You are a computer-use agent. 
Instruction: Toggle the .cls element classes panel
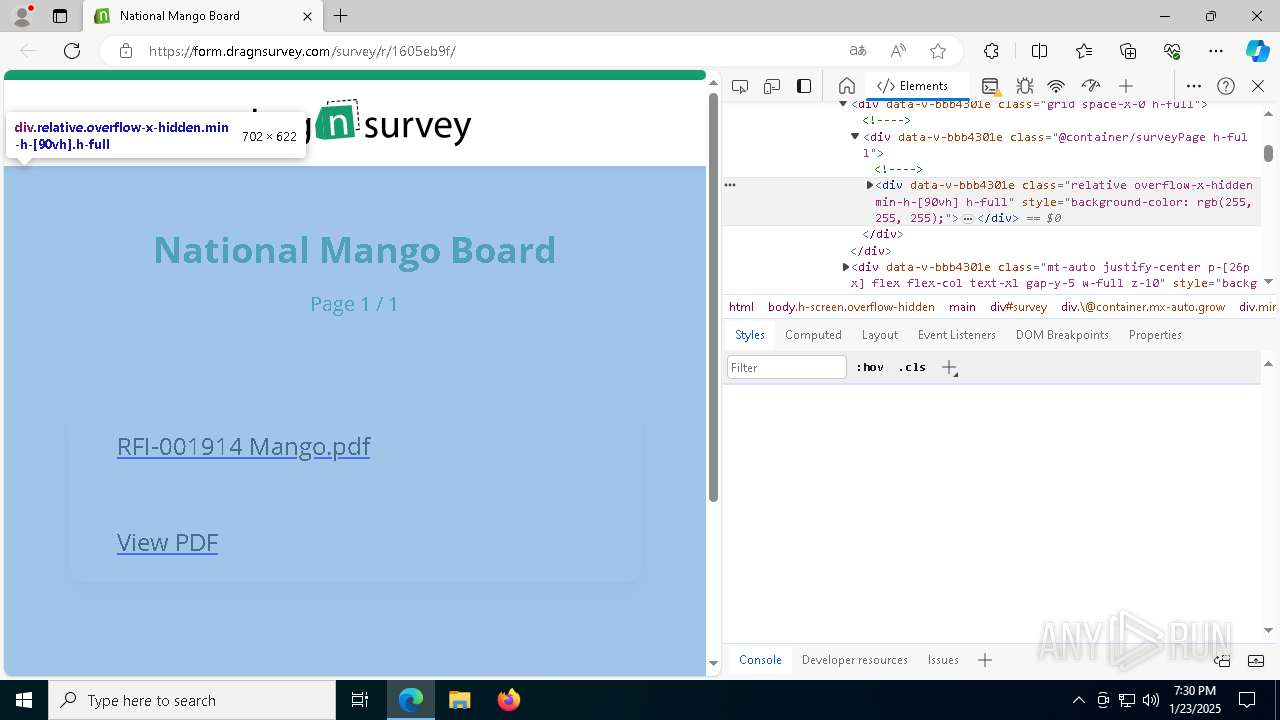coord(912,367)
